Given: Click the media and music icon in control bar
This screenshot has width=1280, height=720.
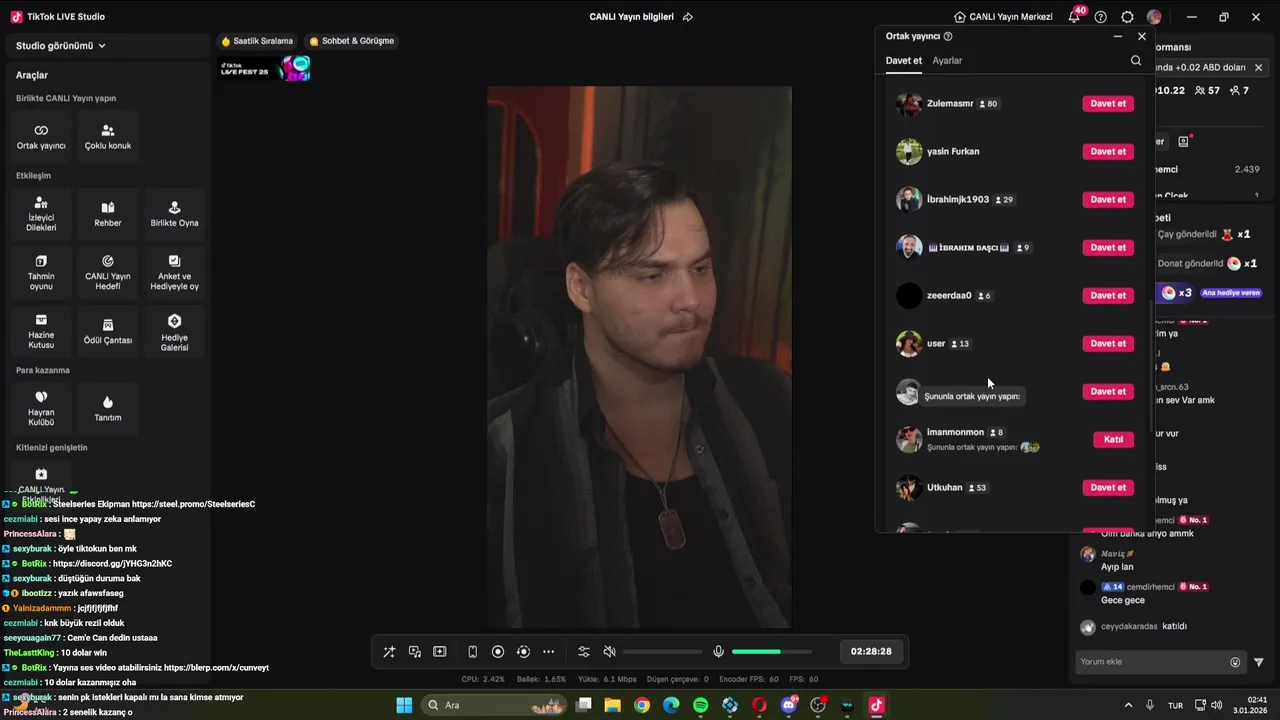Looking at the screenshot, I should [x=415, y=652].
